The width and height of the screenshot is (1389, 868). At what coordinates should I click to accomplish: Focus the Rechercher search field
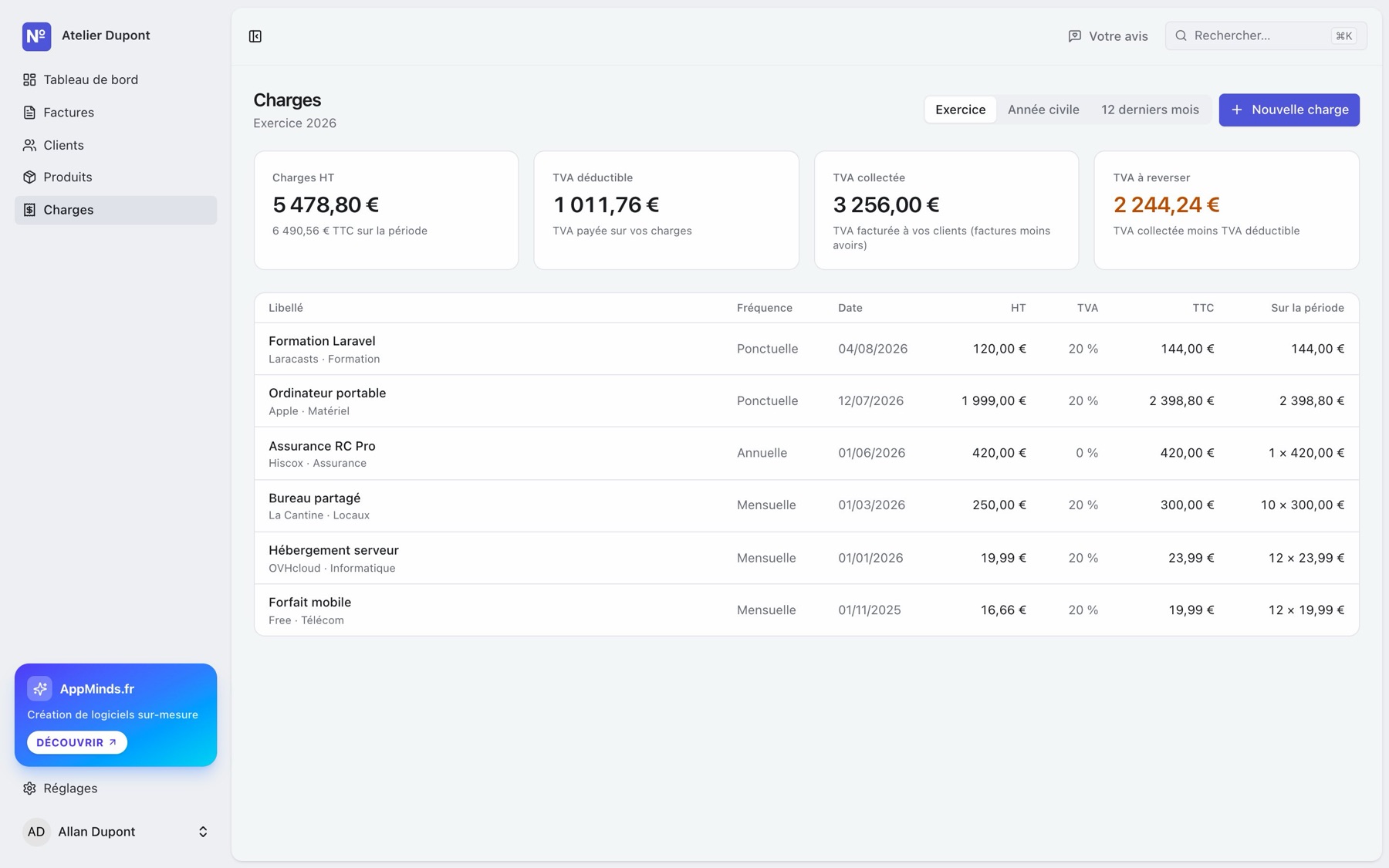(x=1266, y=35)
